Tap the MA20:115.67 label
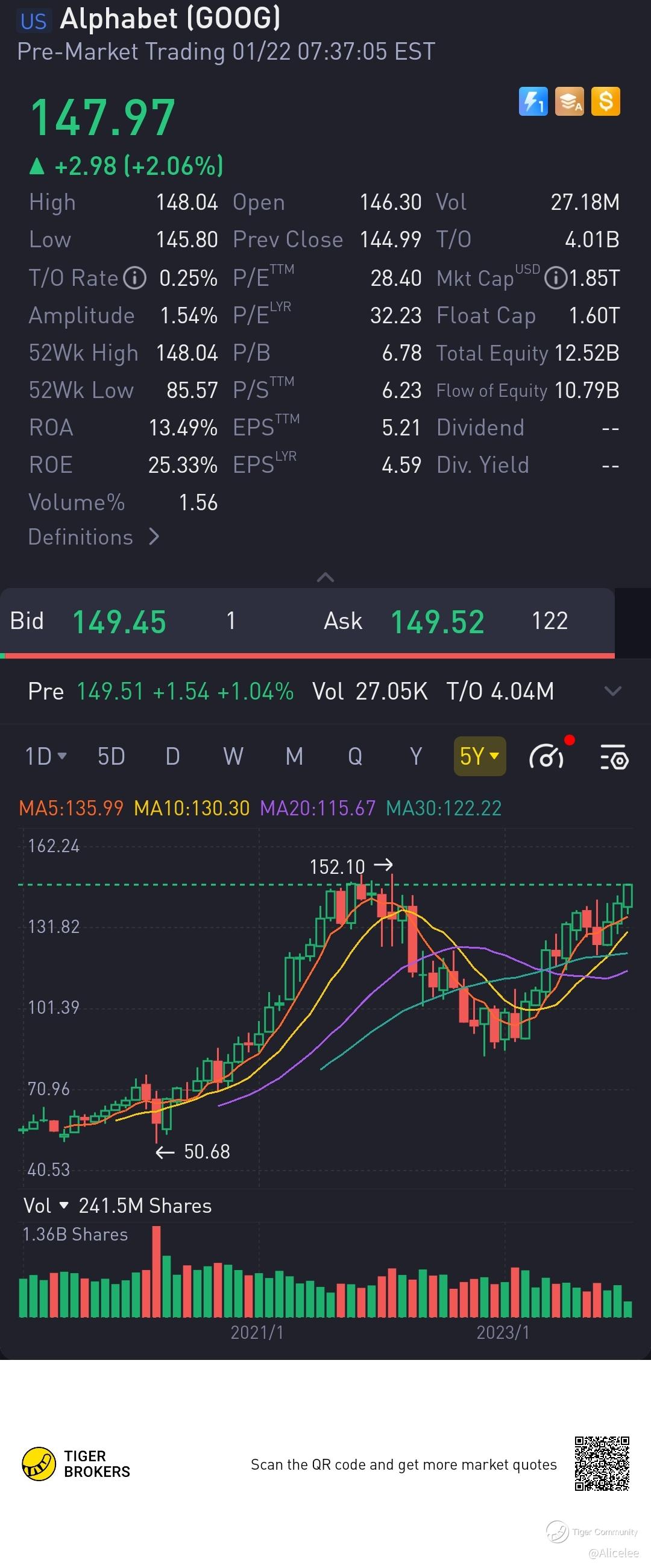Viewport: 651px width, 1568px height. pyautogui.click(x=318, y=808)
